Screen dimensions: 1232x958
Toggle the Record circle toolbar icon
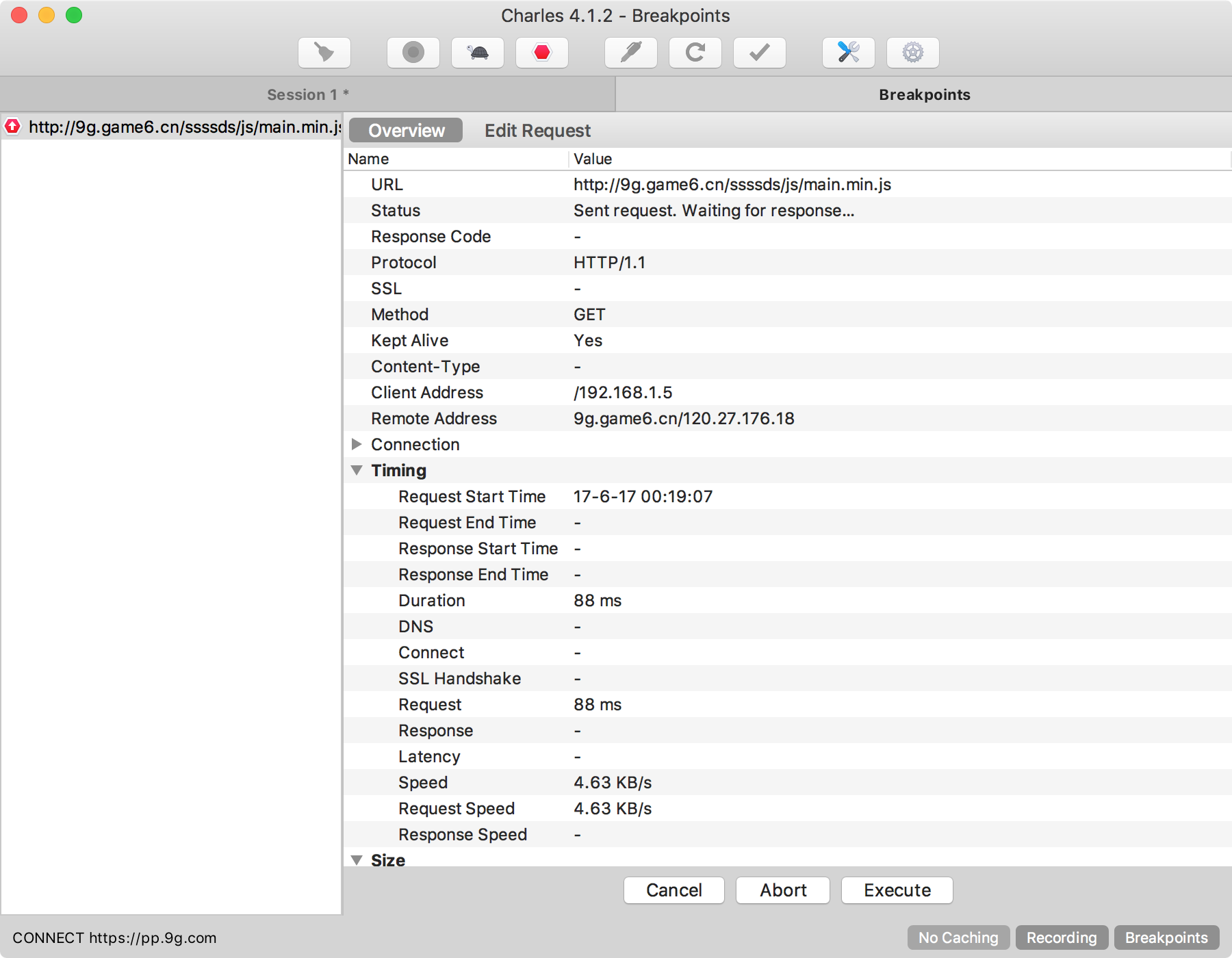click(413, 53)
